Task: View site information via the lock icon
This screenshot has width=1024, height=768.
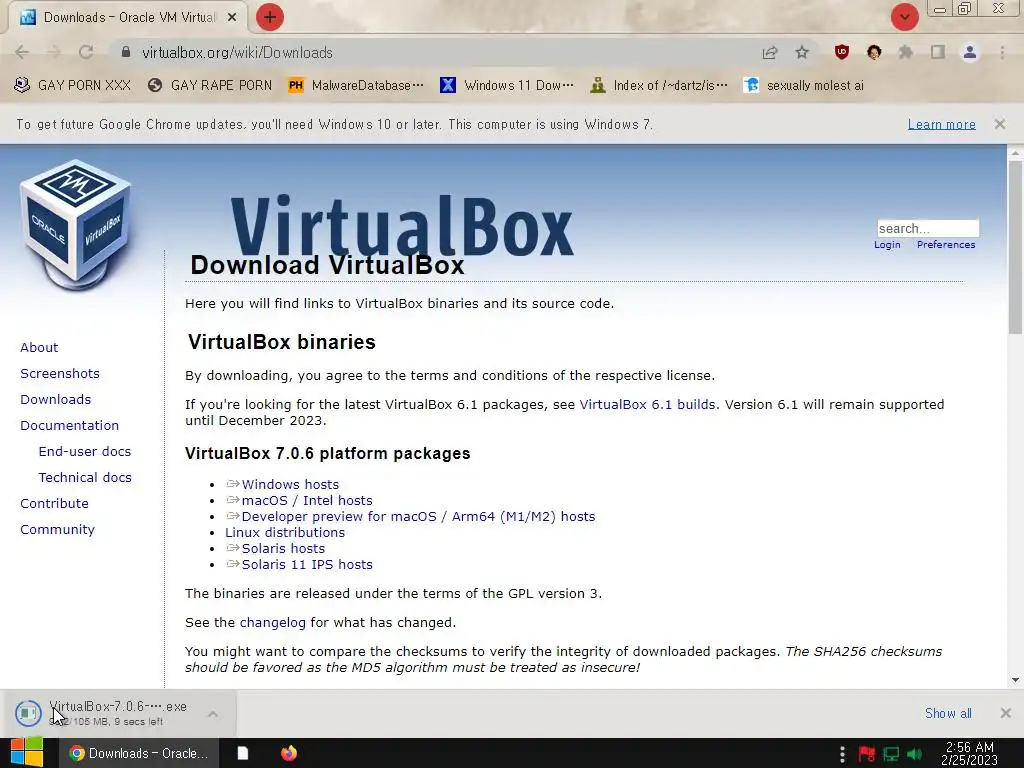Action: (x=126, y=52)
